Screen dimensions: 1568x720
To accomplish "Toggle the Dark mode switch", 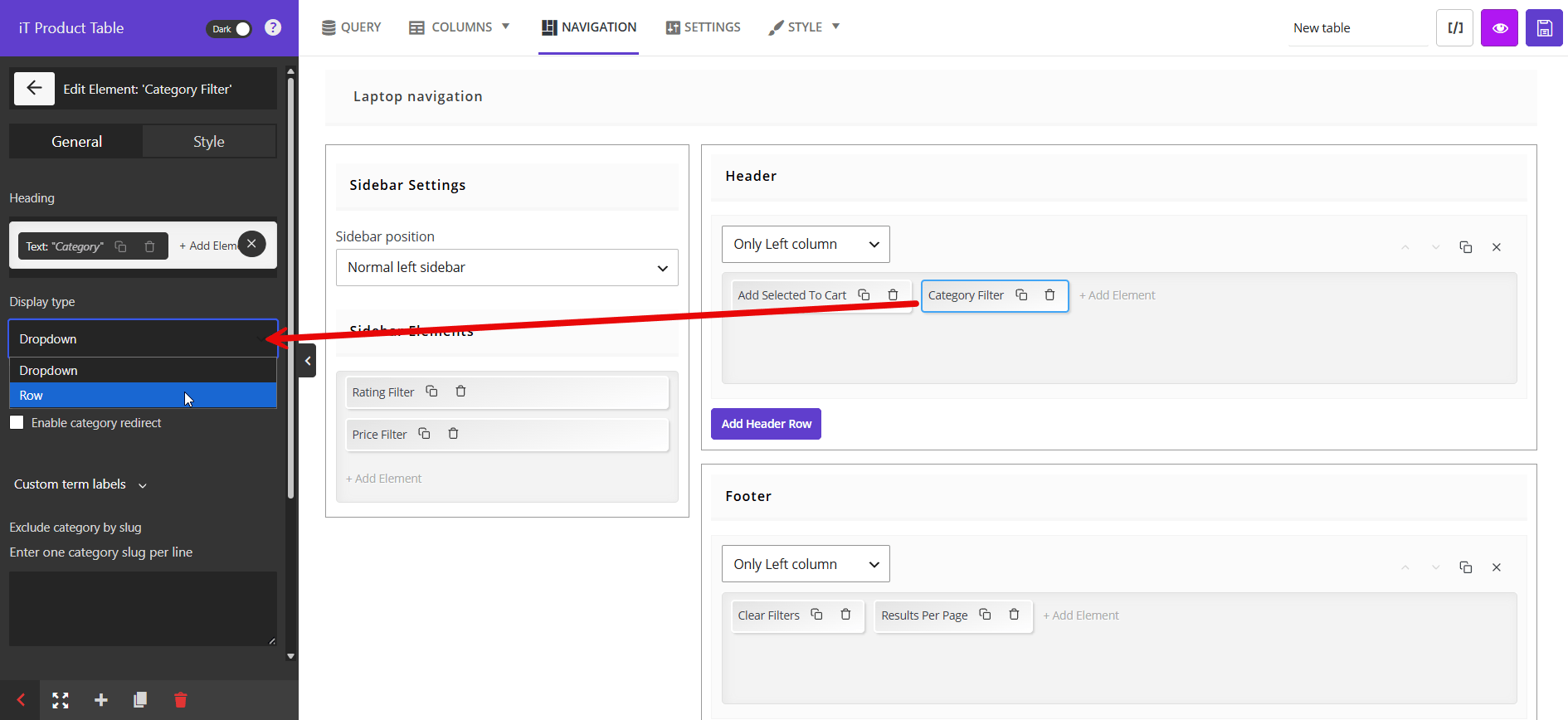I will tap(229, 28).
